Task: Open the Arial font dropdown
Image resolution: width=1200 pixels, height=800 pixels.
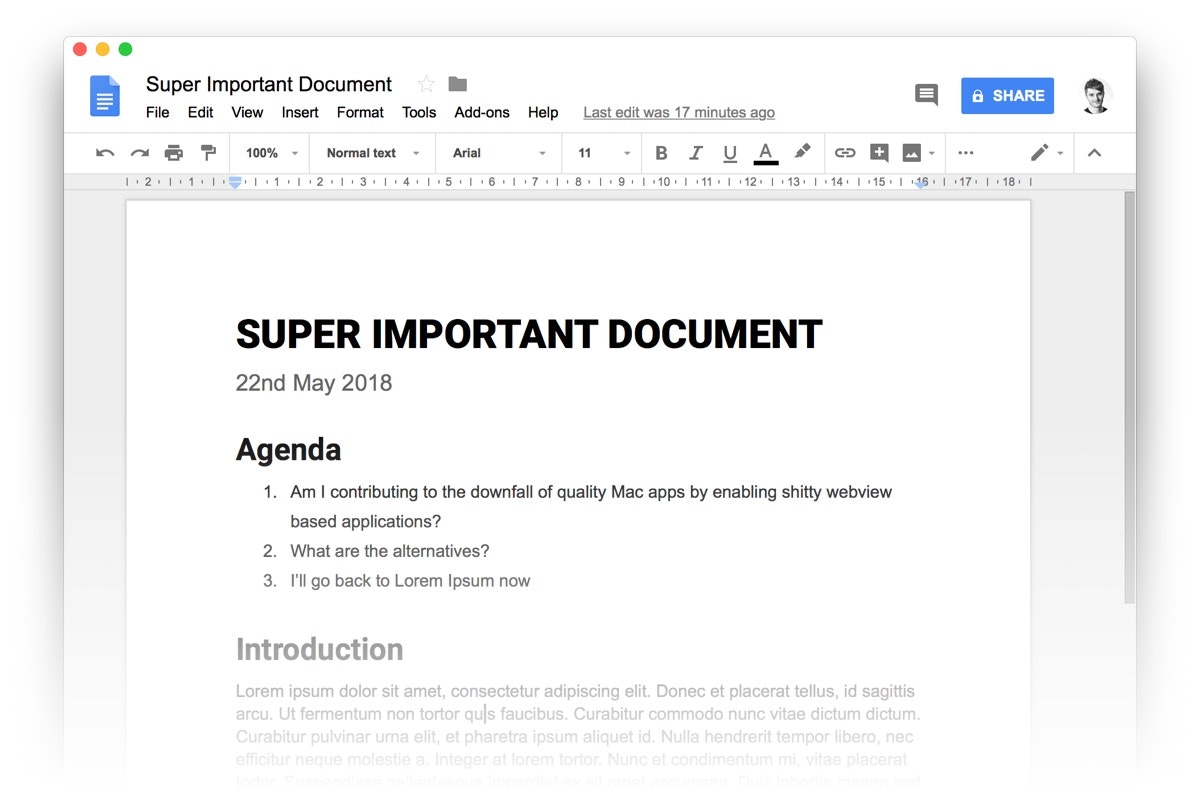Action: [497, 152]
